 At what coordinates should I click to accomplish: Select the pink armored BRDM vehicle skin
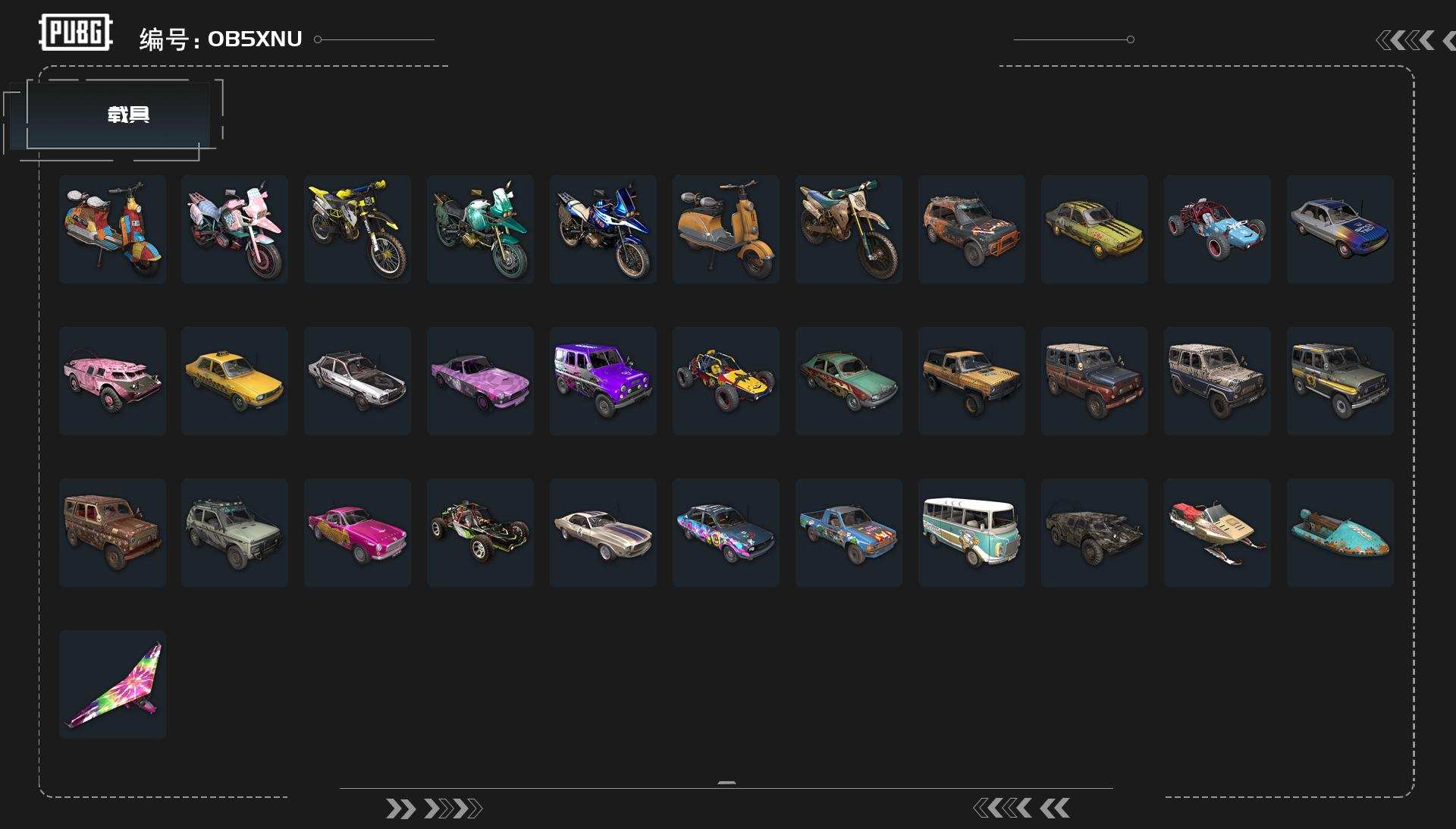pyautogui.click(x=112, y=381)
